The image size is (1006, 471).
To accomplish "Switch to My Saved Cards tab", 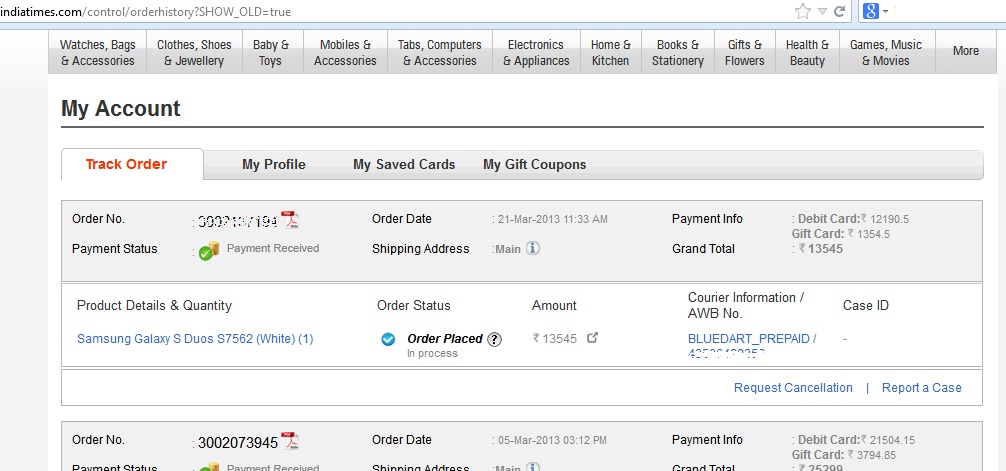I will point(404,164).
